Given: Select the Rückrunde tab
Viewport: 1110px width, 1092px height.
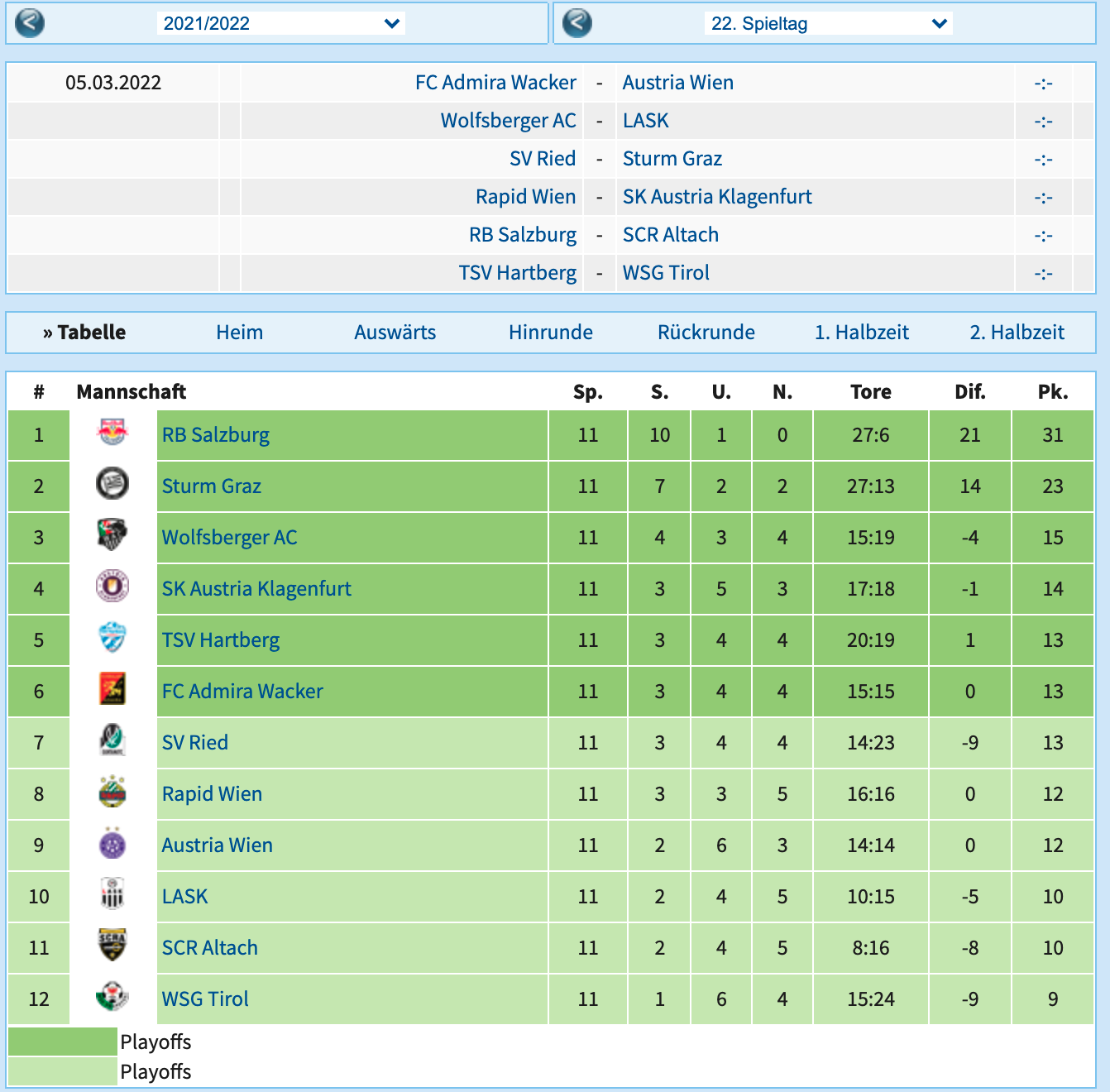Looking at the screenshot, I should [x=706, y=333].
